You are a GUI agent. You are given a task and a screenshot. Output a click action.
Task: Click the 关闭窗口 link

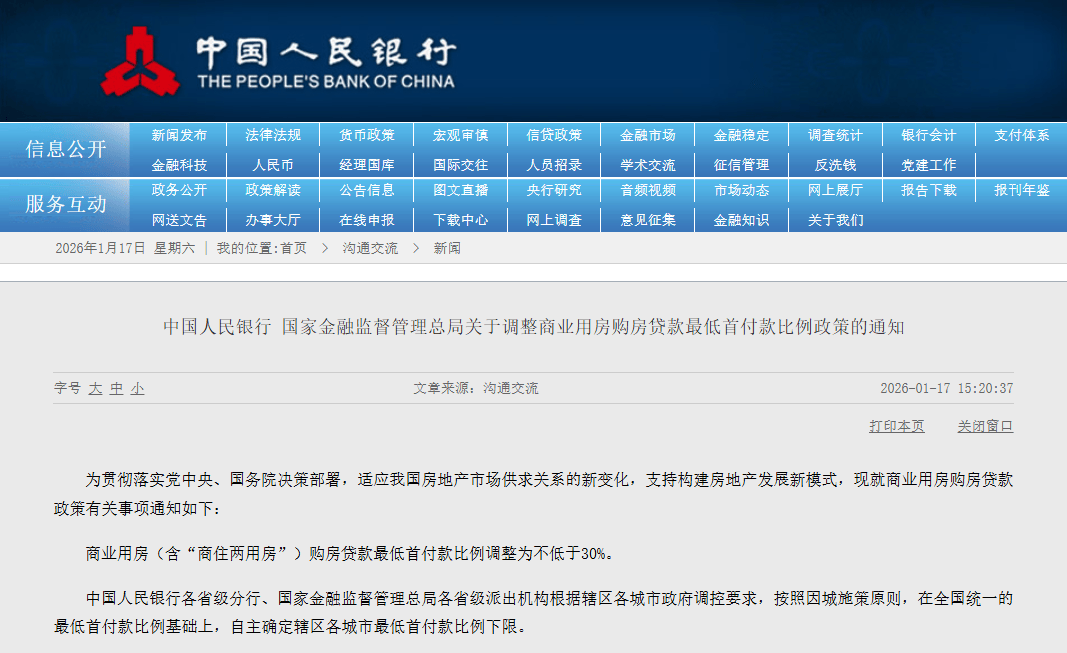click(984, 426)
